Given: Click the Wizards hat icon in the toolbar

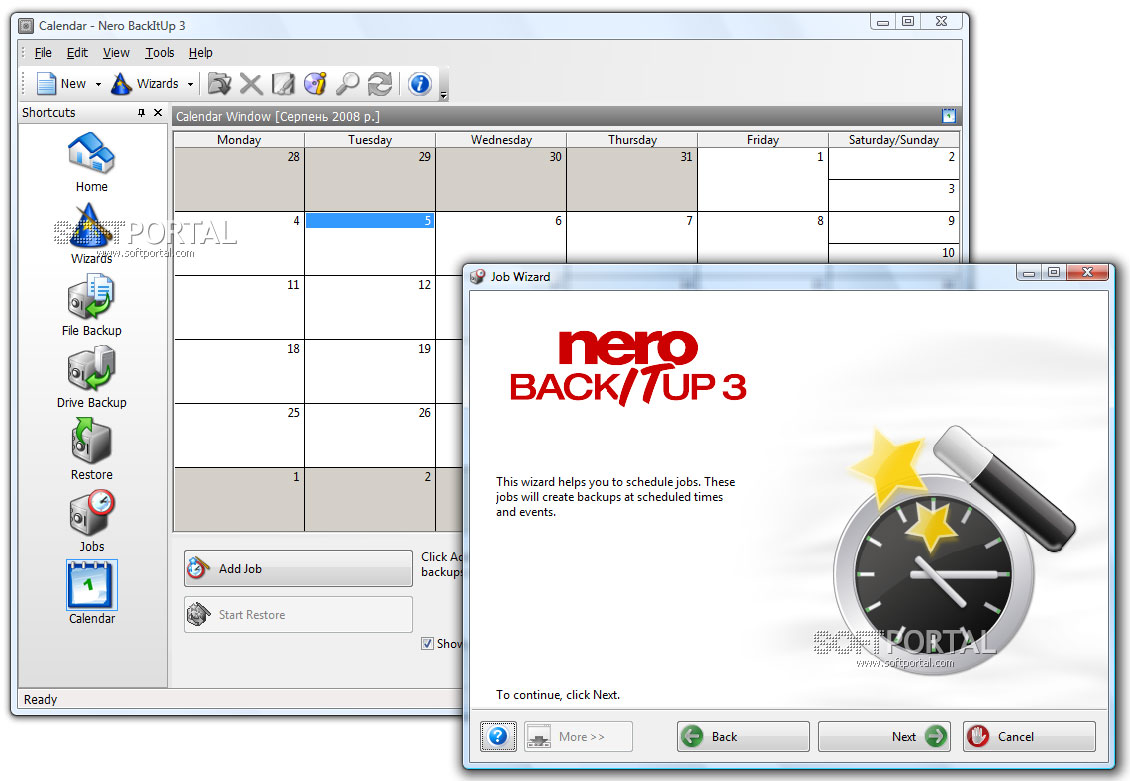Looking at the screenshot, I should [121, 84].
